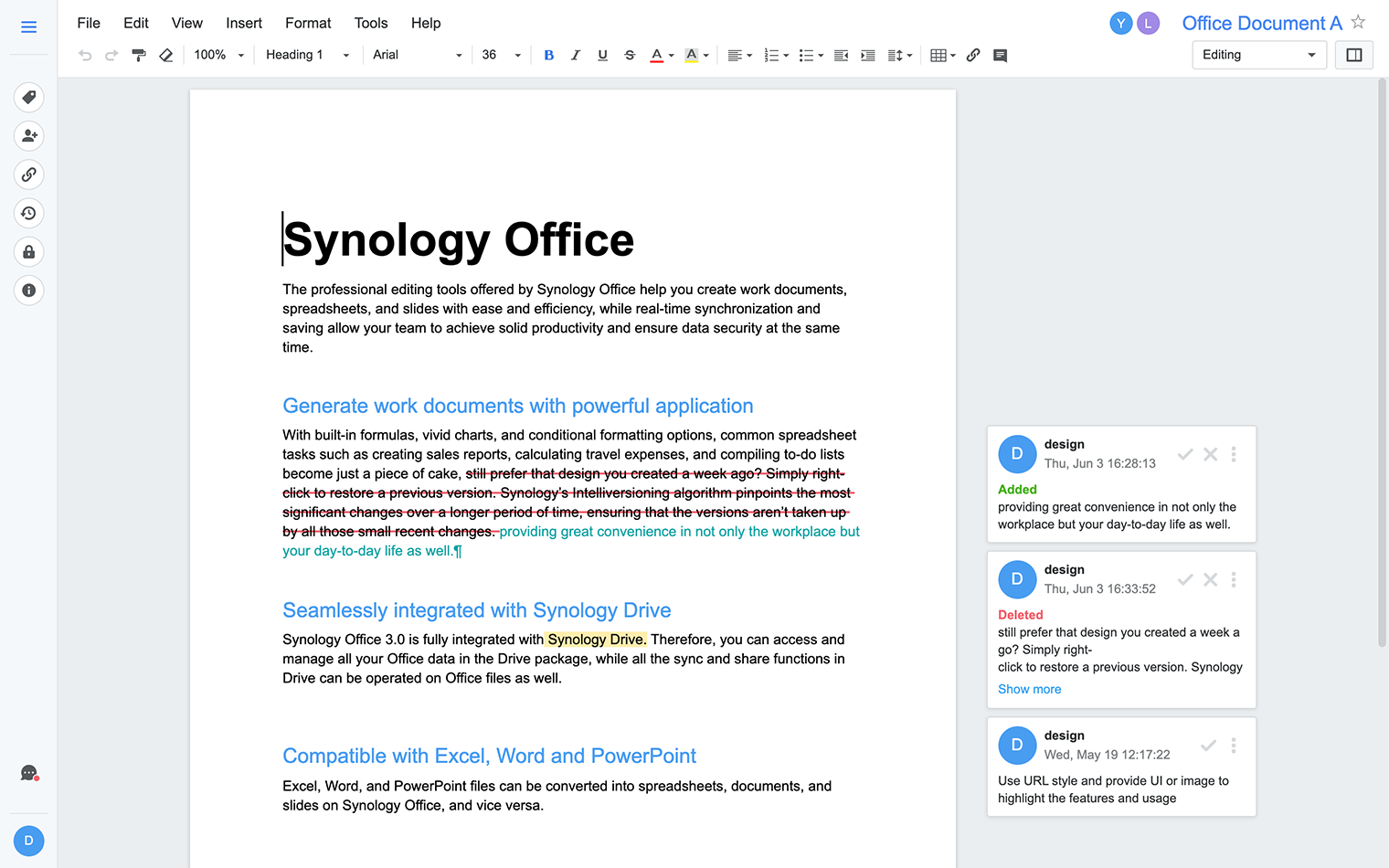Click the Office Document A title
The height and width of the screenshot is (868, 1389).
coord(1262,24)
